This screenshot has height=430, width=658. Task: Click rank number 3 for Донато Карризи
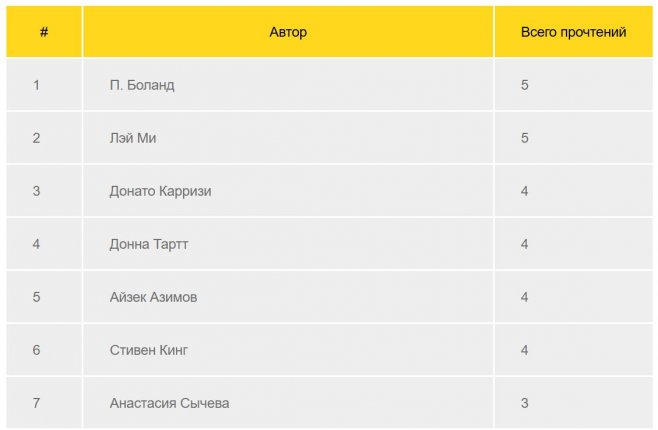(x=36, y=191)
